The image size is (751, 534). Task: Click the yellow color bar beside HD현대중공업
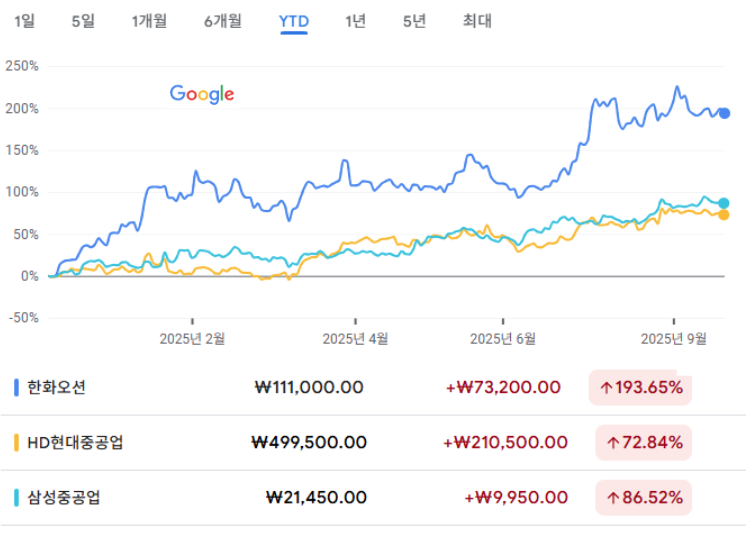[17, 443]
